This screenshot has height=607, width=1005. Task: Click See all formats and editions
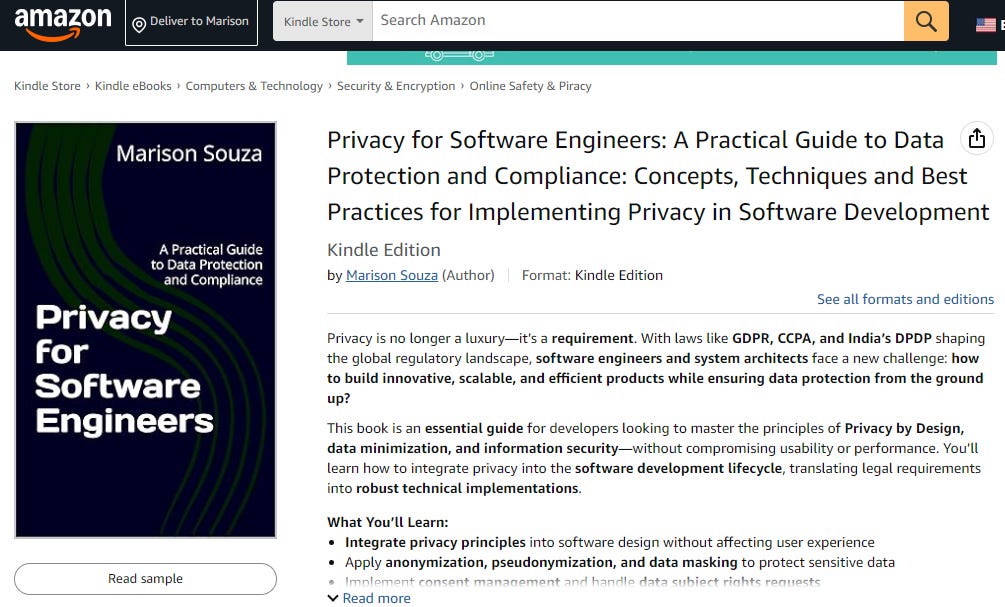coord(905,299)
